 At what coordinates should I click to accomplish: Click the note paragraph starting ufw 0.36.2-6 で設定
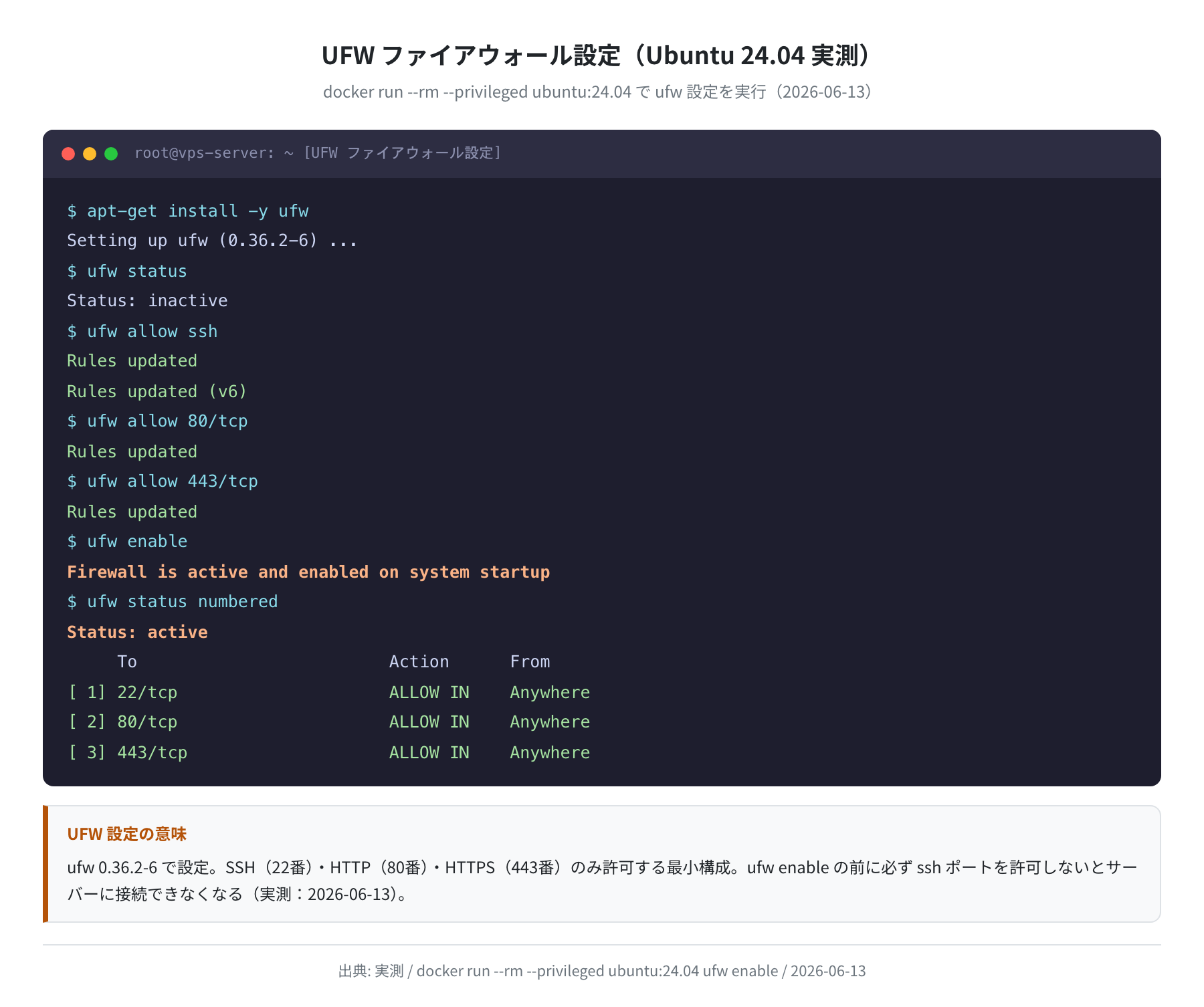[x=602, y=881]
